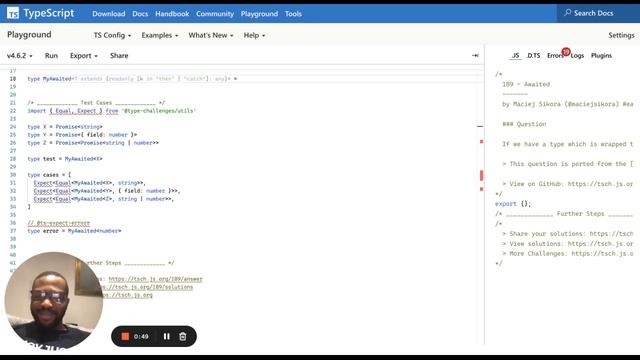Click 'type X = Promise<string>' line

[65, 127]
